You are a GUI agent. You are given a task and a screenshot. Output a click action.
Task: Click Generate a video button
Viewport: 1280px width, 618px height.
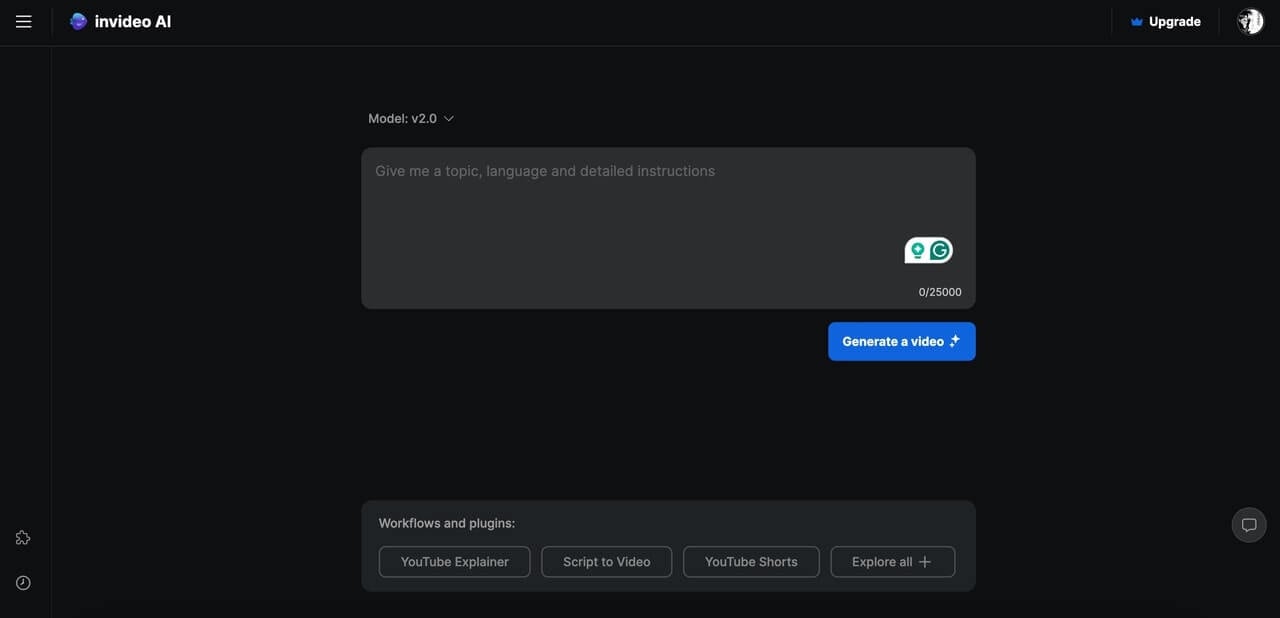[x=902, y=341]
